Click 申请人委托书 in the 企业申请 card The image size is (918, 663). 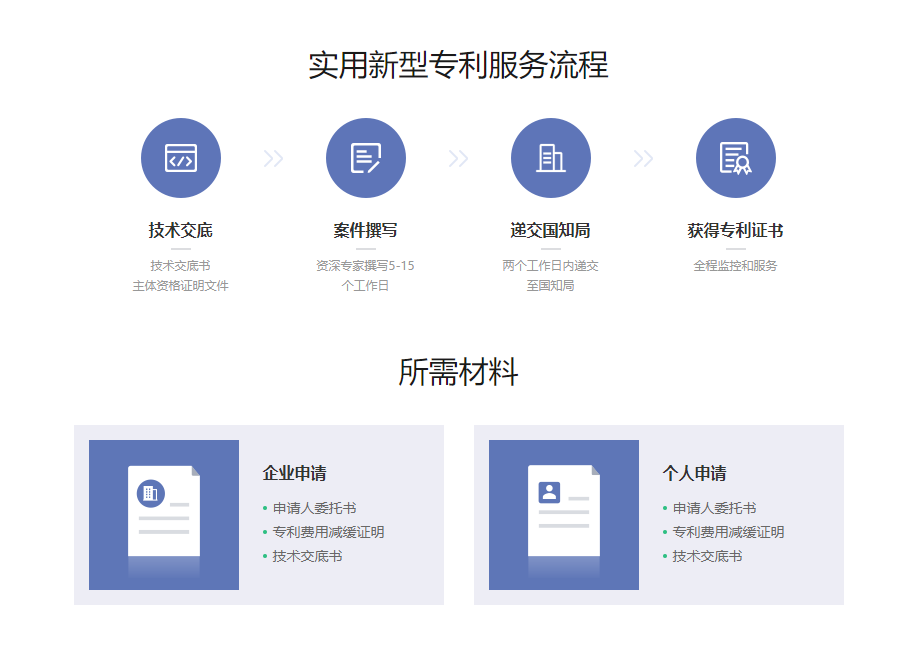tap(314, 508)
